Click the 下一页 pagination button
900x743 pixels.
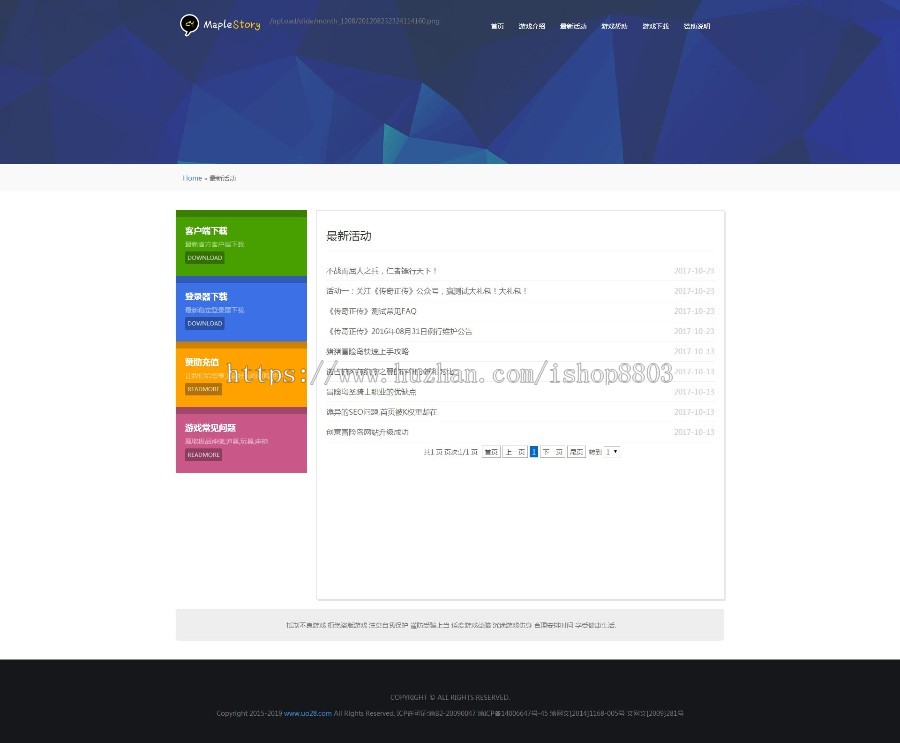click(552, 452)
